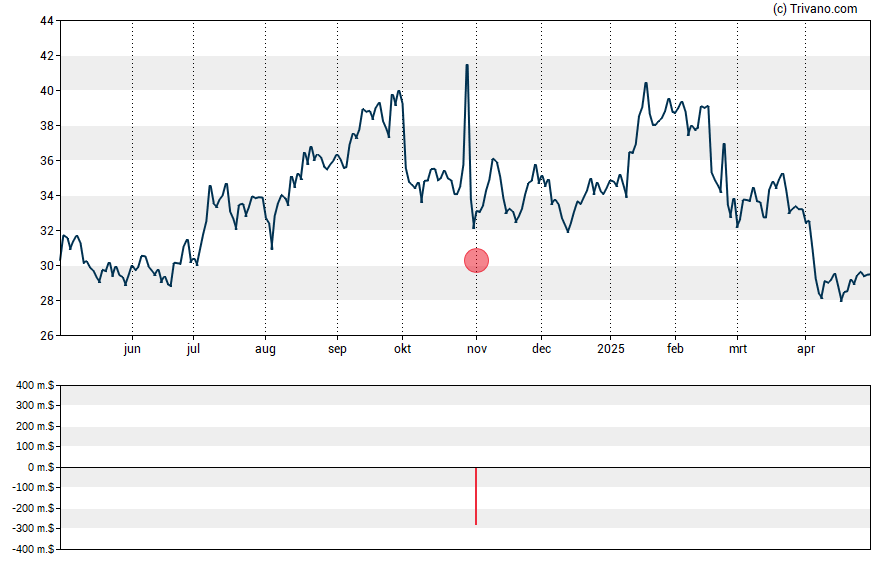Screen dimensions: 888x565
Task: Click the '-200 m.$' axis label
Action: pyautogui.click(x=33, y=508)
